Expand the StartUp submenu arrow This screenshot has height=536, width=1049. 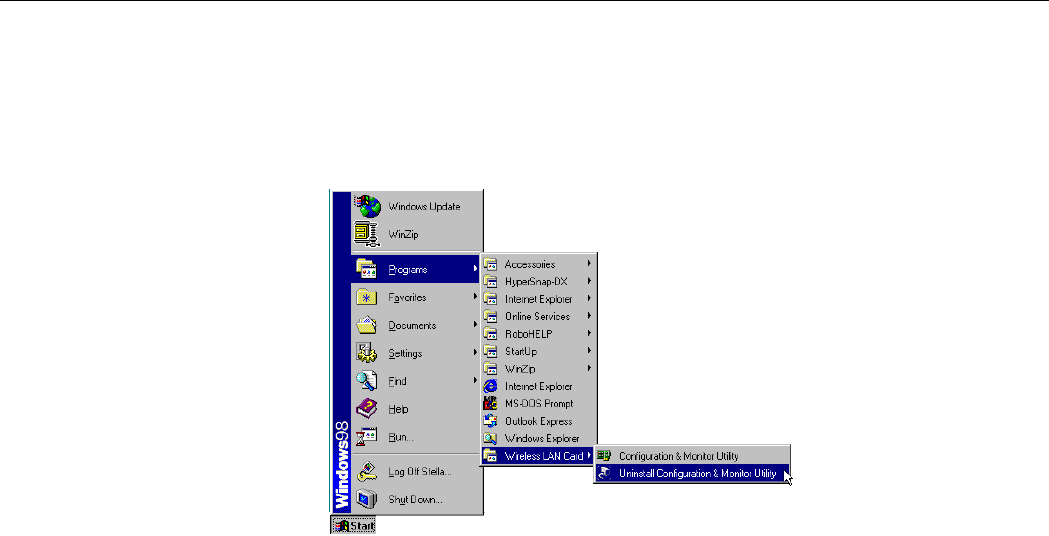(589, 351)
